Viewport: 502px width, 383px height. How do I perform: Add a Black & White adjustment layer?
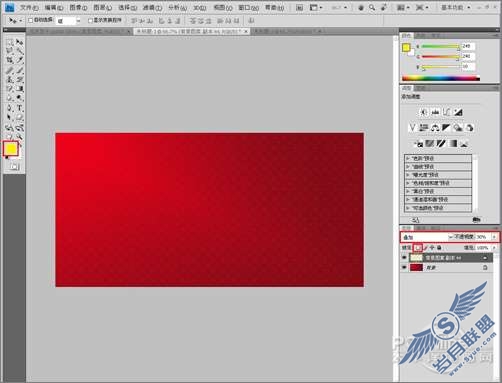(446, 128)
